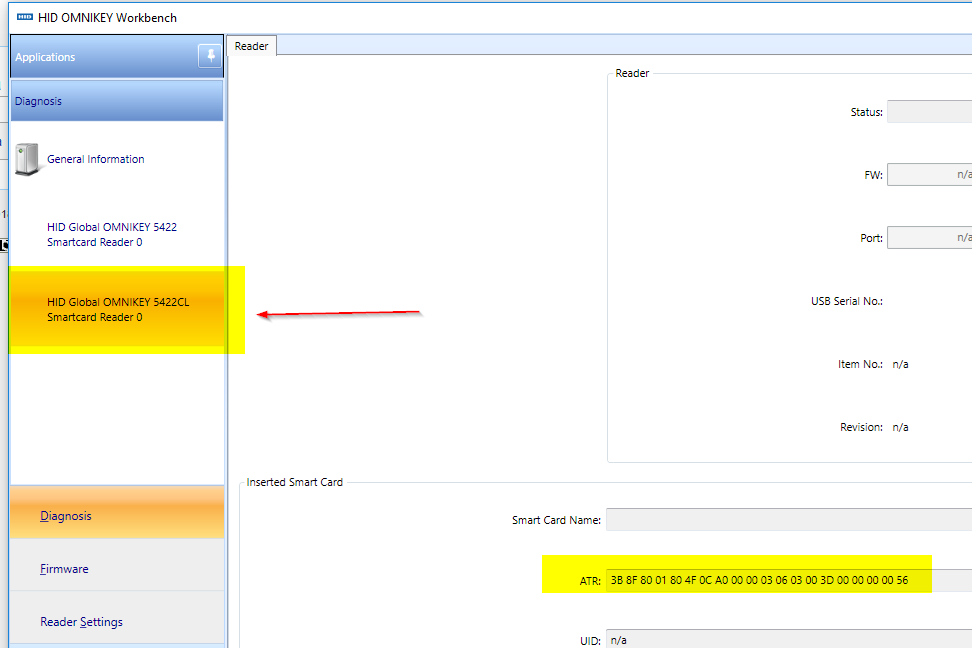
Task: Click the HID OMNIKEY Workbench title bar icon
Action: tap(23, 17)
